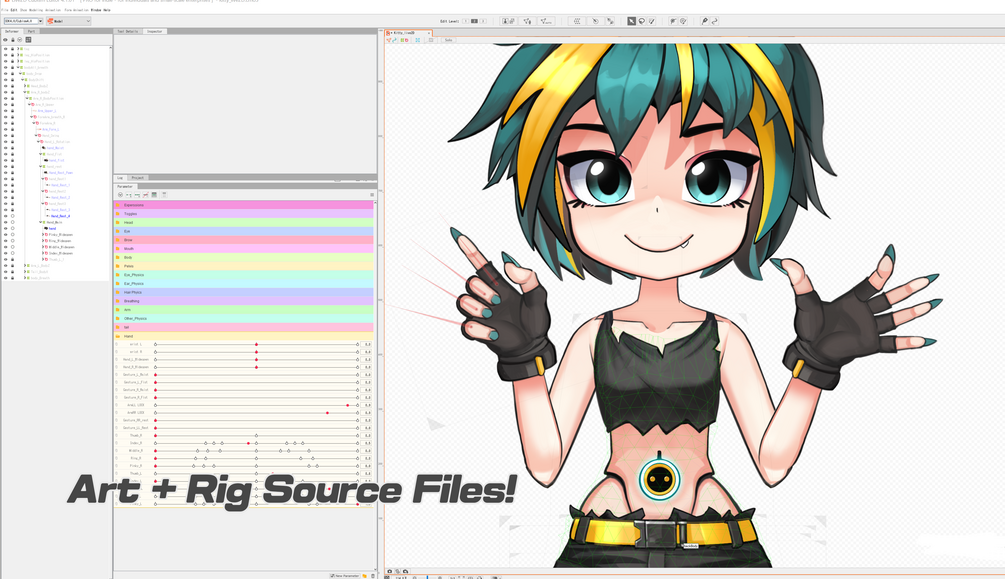Click the Solo button in canvas toolbar
The image size is (1005, 579).
tap(449, 40)
